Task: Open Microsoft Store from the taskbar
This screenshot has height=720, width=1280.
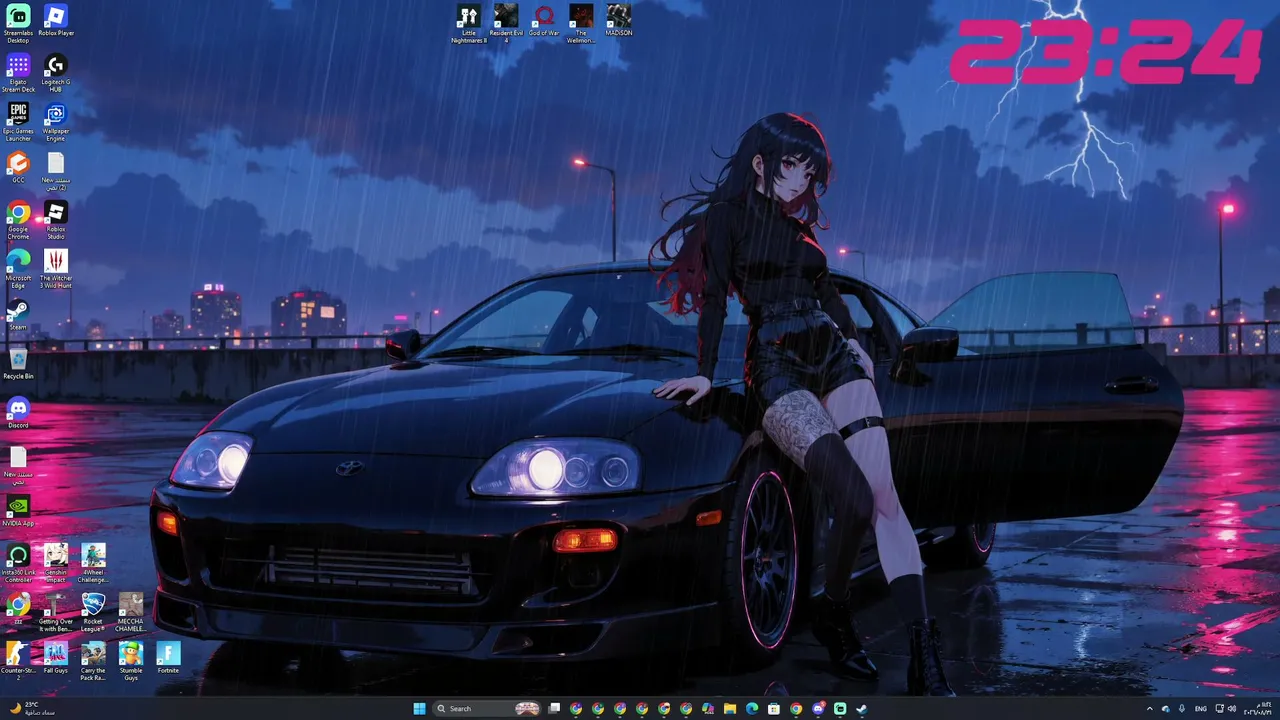Action: (x=774, y=709)
